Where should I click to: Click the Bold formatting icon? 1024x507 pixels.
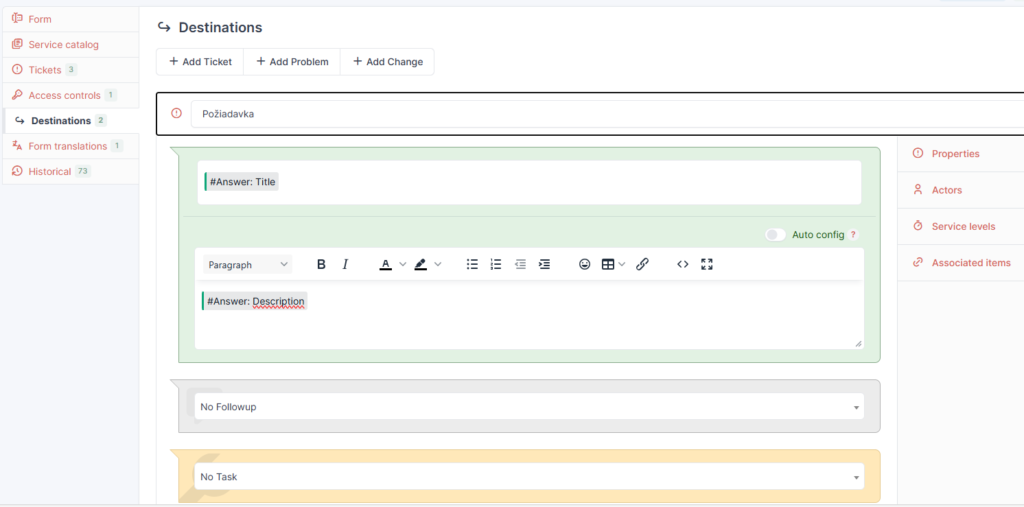coord(321,264)
